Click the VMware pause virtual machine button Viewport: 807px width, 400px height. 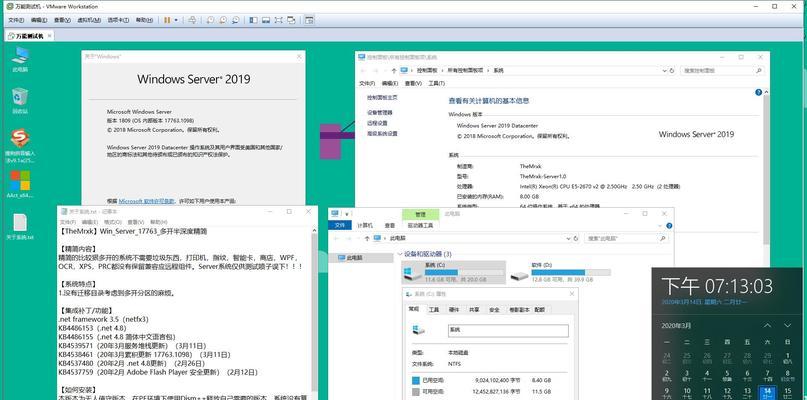coord(167,20)
